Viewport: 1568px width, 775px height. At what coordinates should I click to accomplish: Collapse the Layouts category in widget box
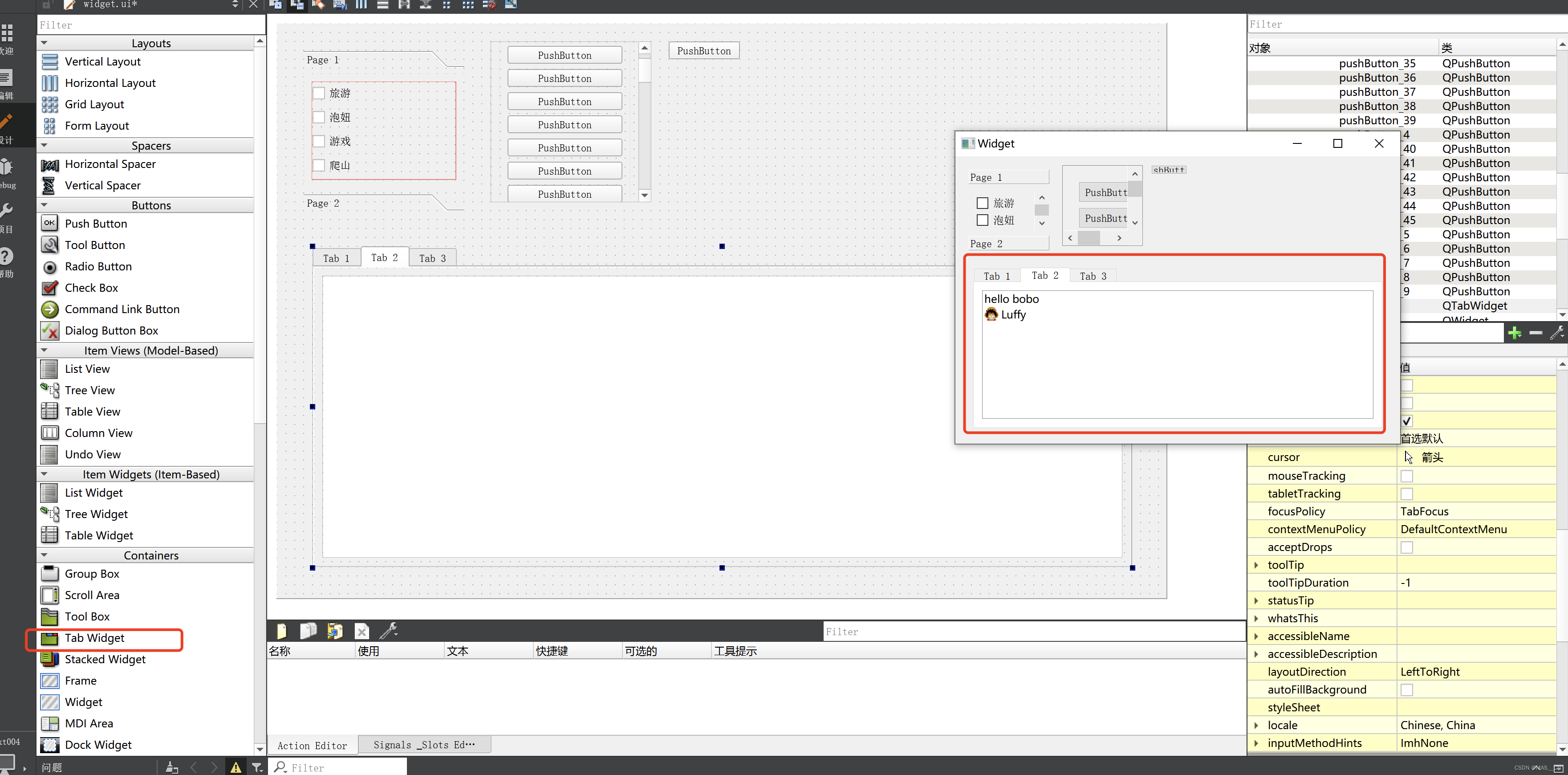tap(45, 43)
